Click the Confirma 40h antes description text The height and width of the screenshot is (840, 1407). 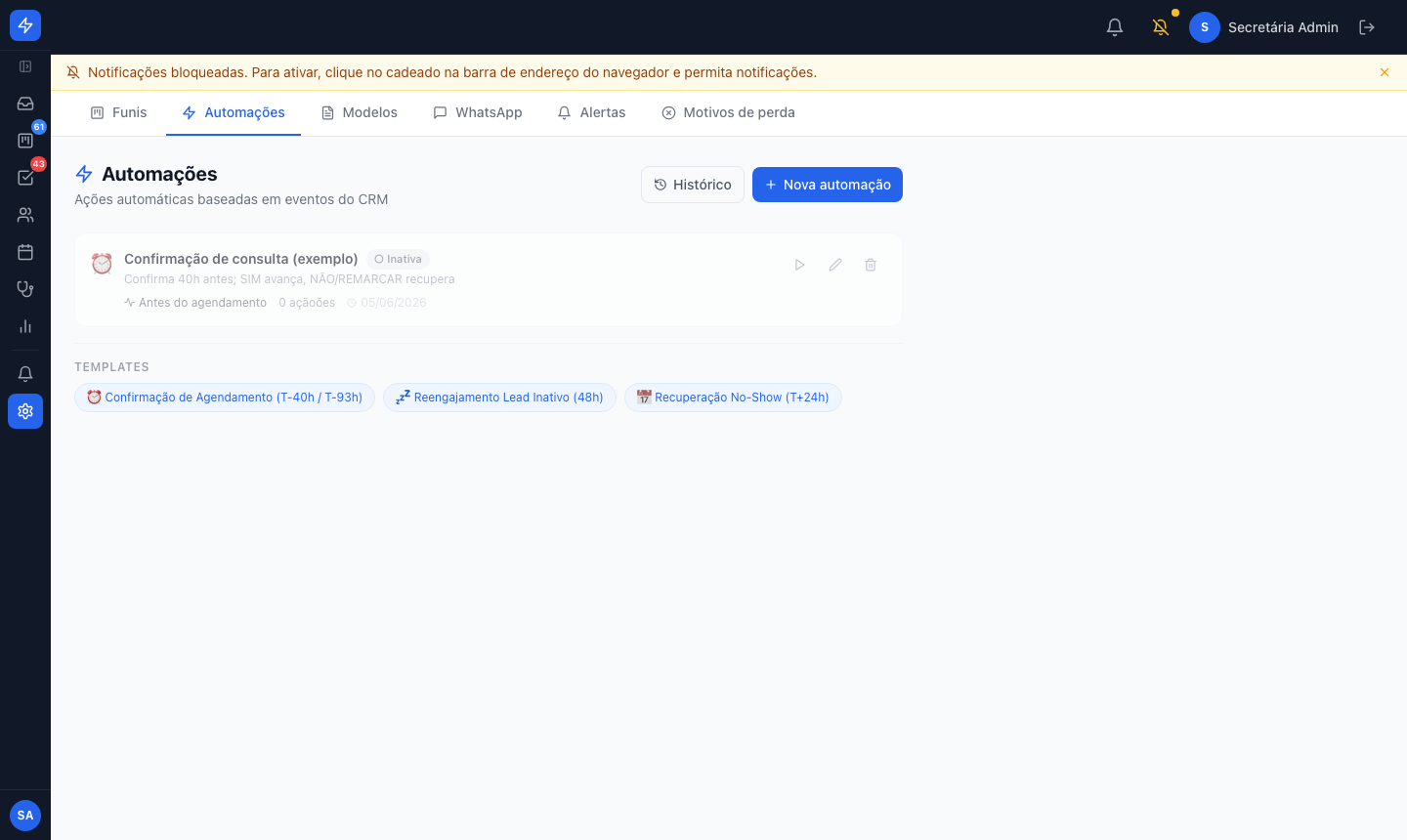click(x=289, y=279)
